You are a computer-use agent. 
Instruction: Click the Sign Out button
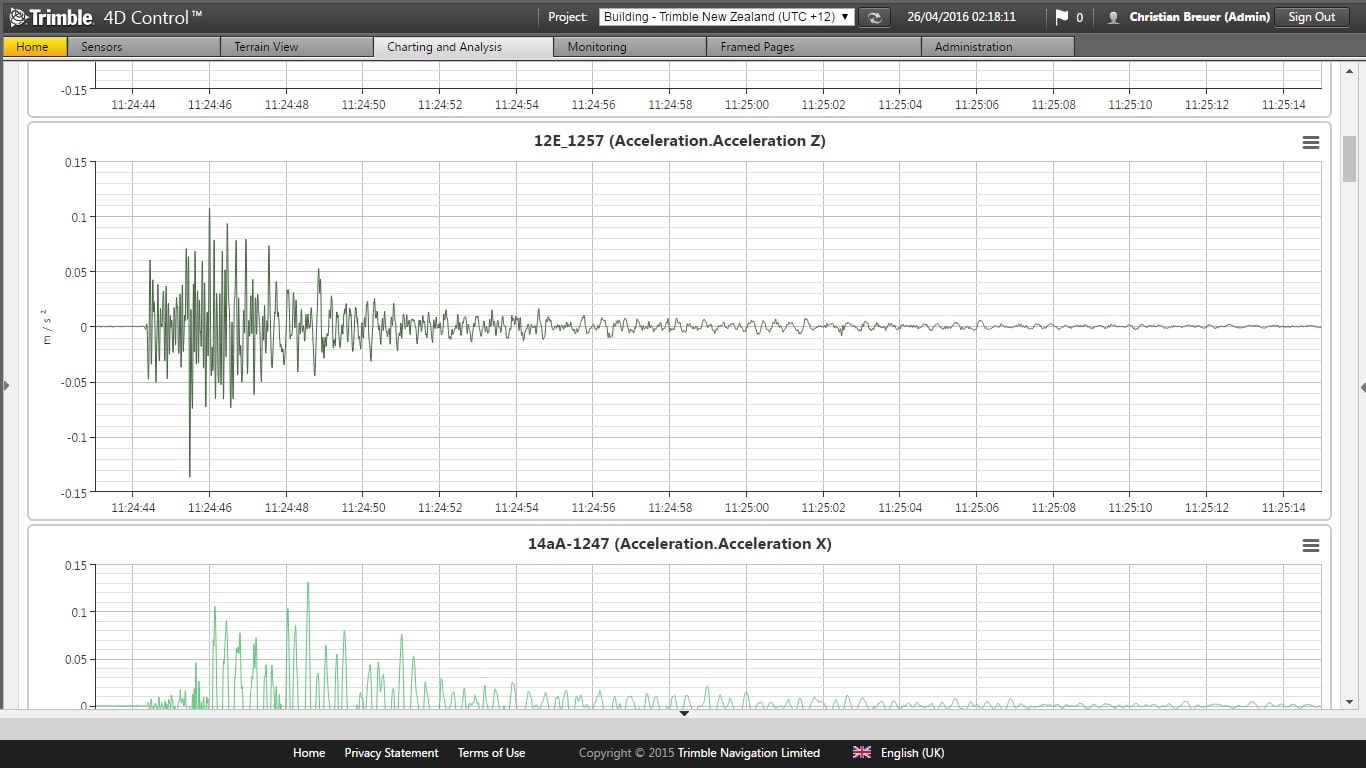[1311, 17]
